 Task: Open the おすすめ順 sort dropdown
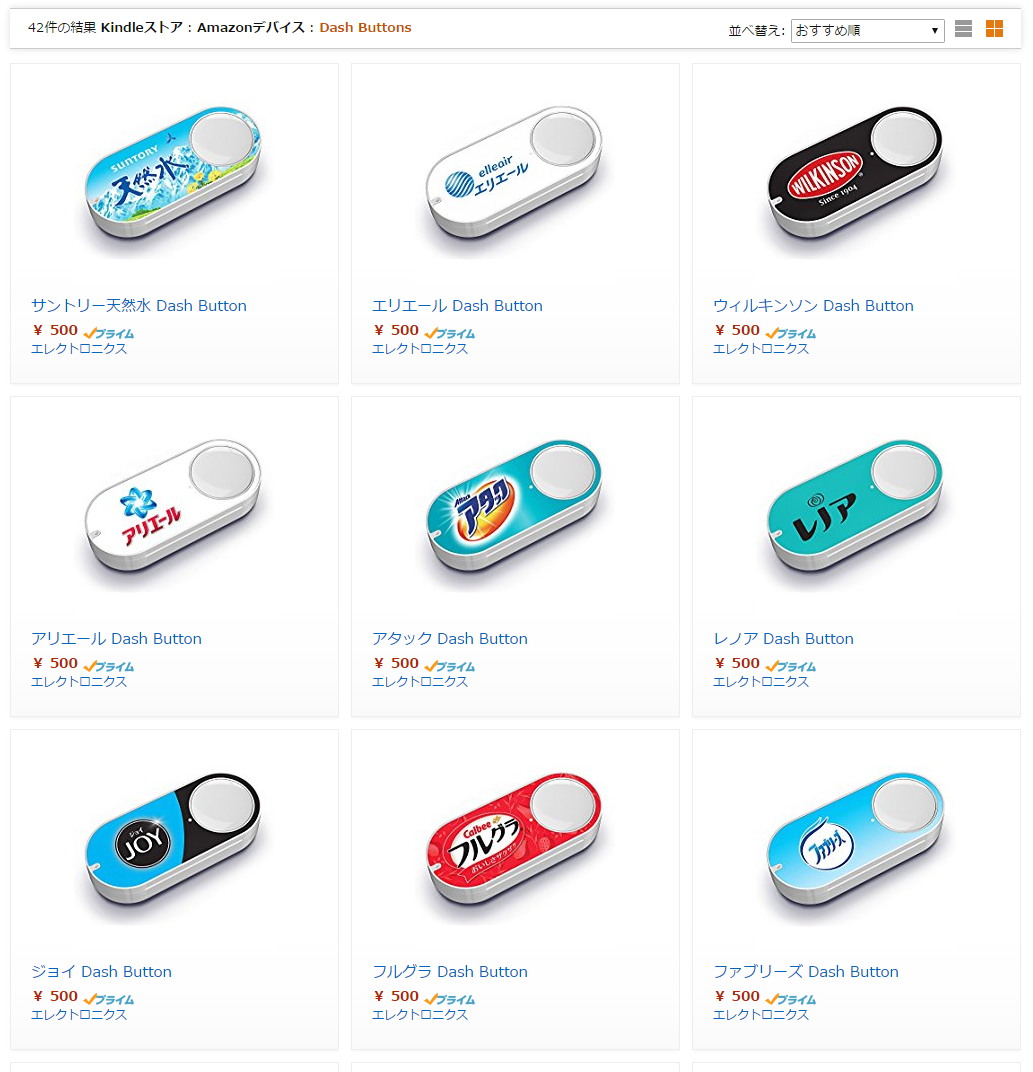[x=868, y=31]
